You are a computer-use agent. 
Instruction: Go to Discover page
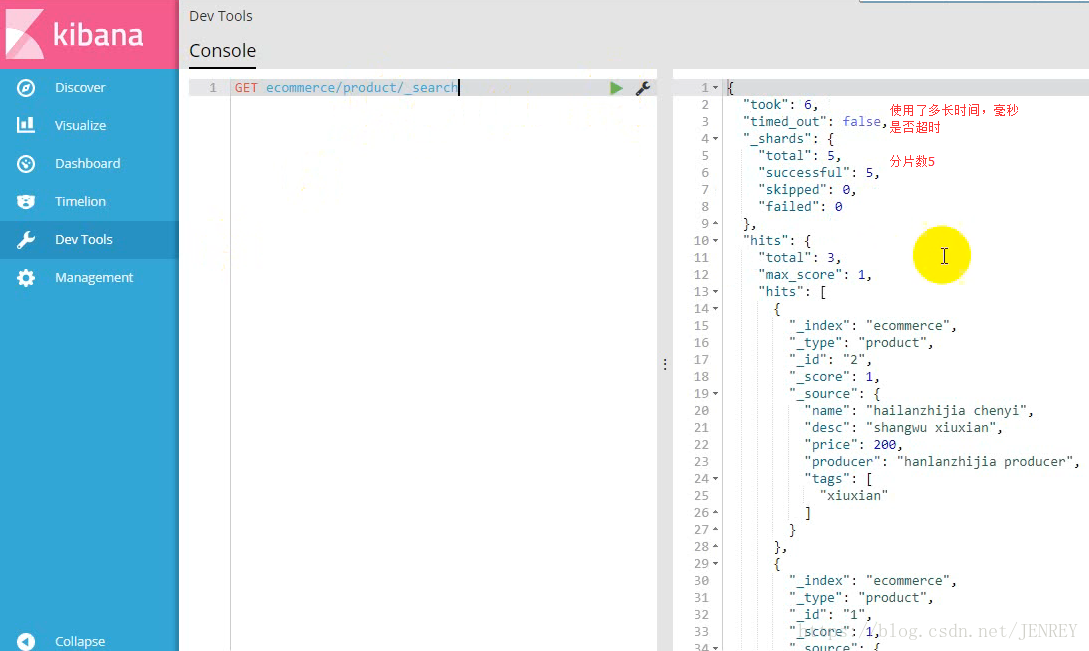(x=81, y=88)
